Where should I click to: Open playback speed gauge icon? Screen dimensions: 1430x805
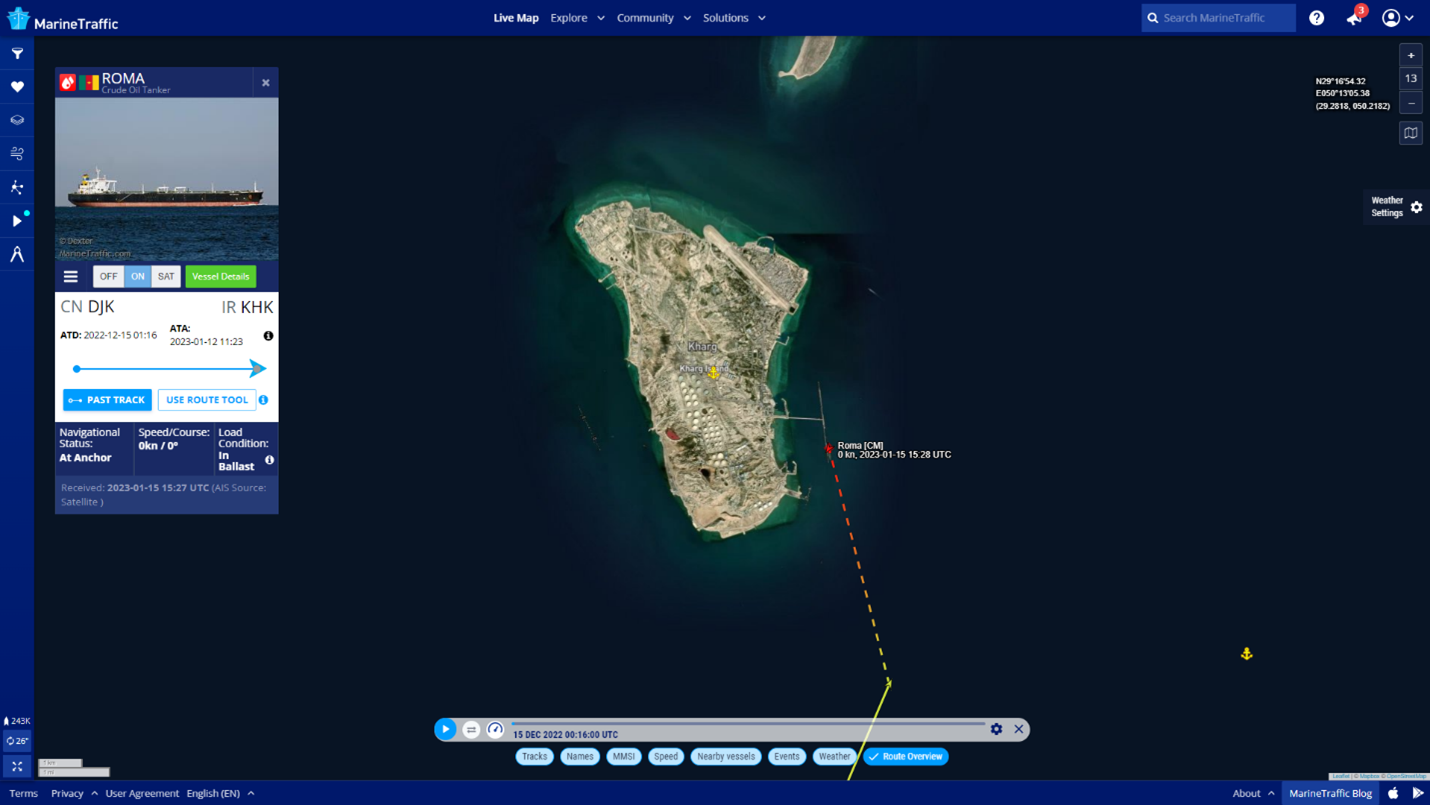(x=495, y=730)
